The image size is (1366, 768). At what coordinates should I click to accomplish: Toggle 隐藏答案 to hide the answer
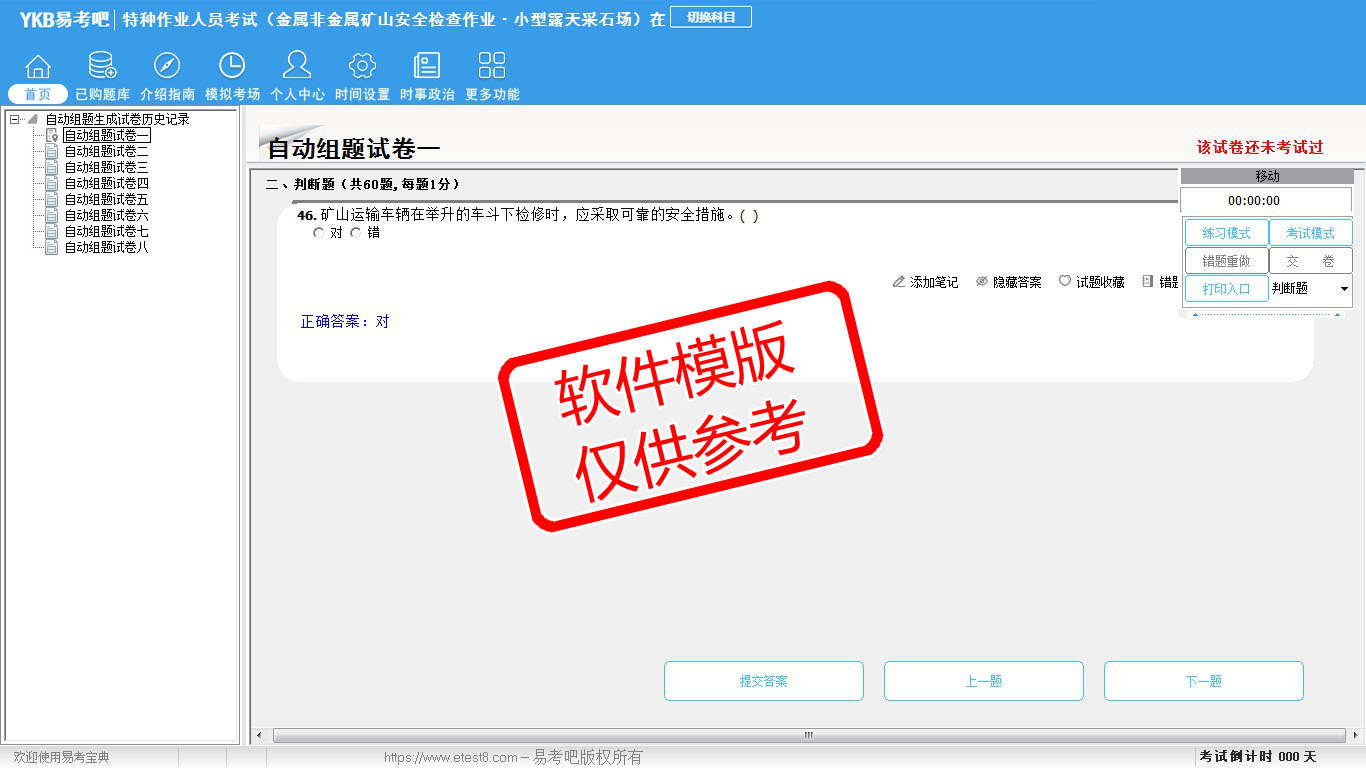point(1008,283)
